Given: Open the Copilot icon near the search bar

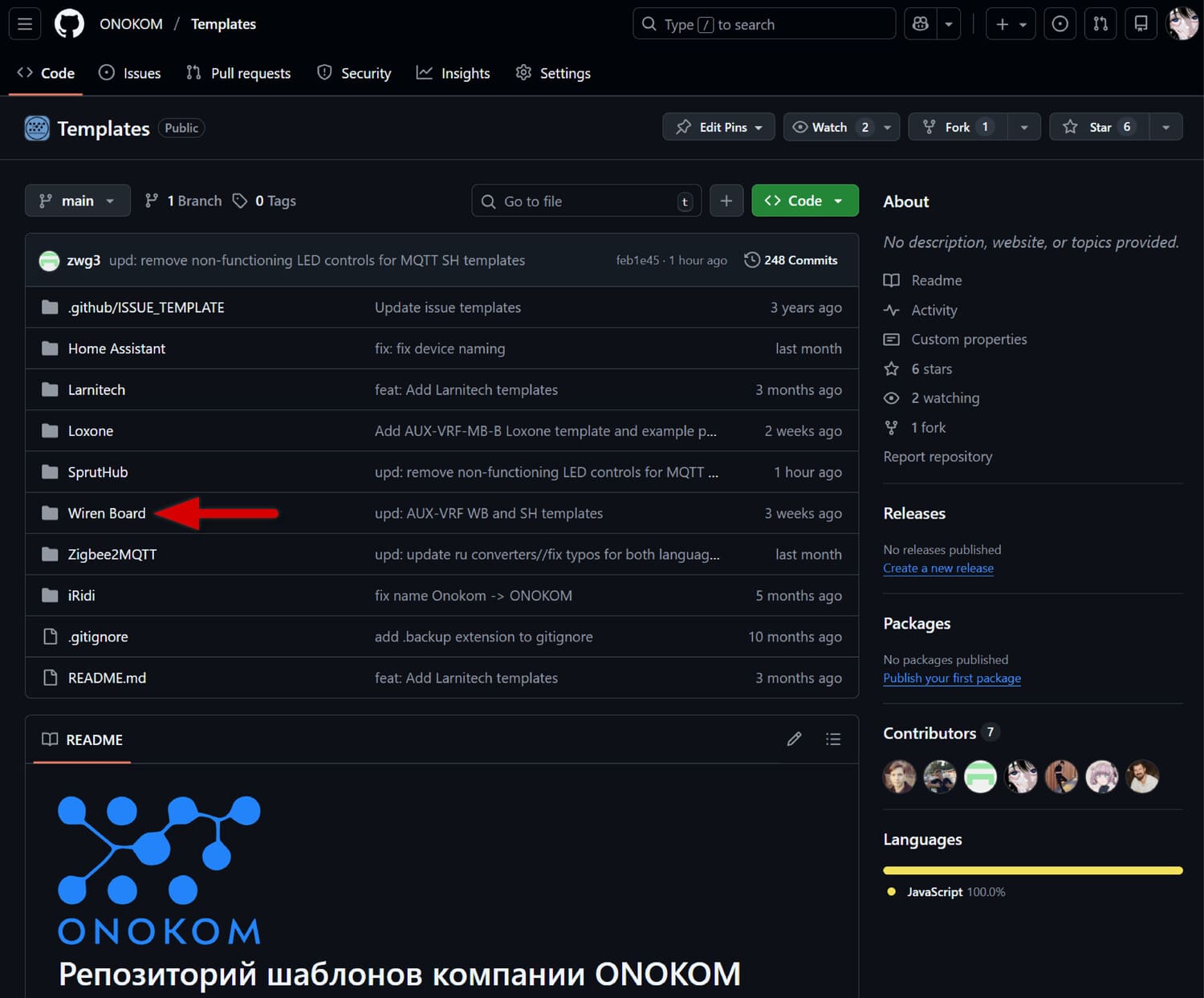Looking at the screenshot, I should tap(920, 23).
